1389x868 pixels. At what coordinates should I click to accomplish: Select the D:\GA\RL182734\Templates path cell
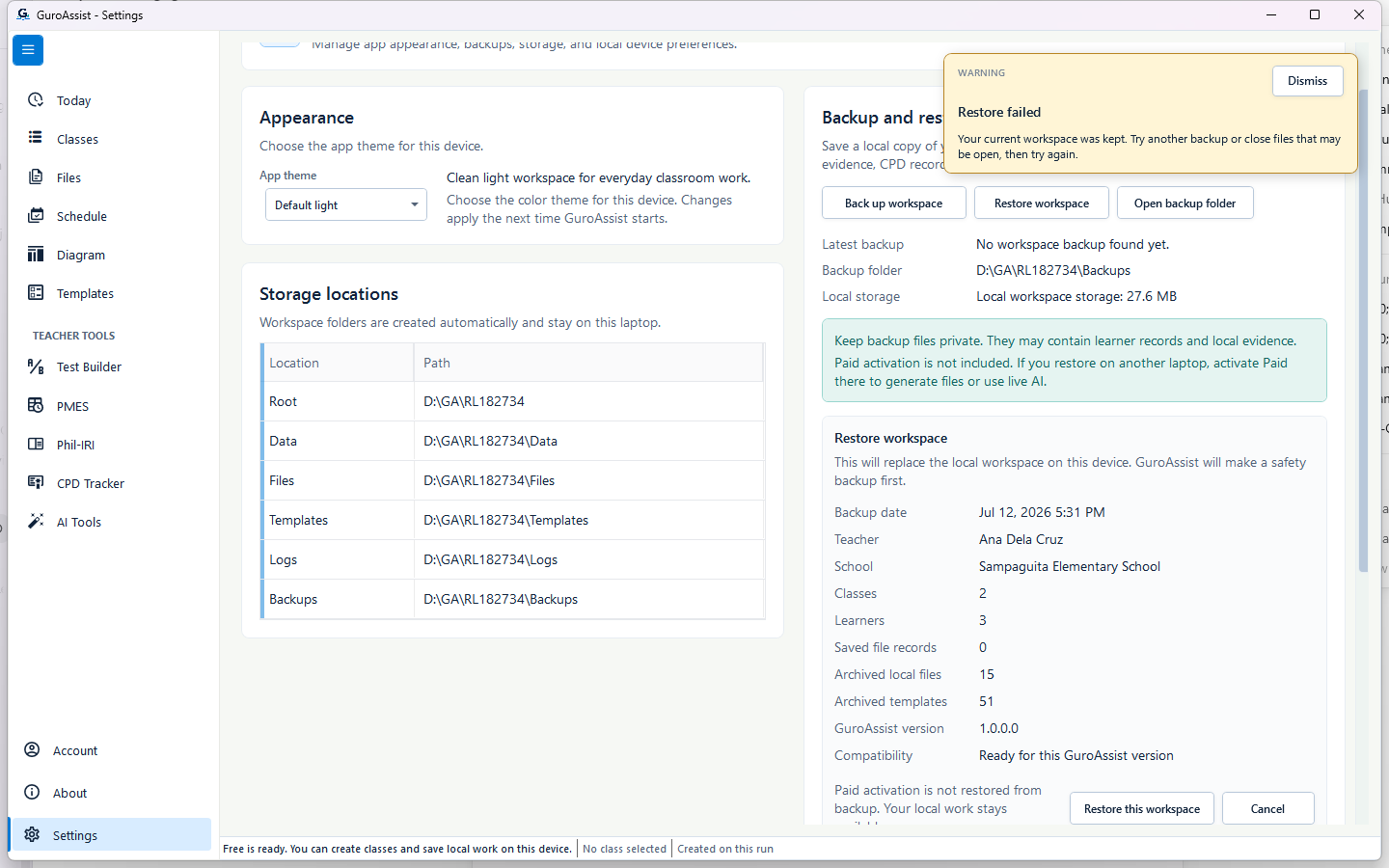(x=588, y=520)
